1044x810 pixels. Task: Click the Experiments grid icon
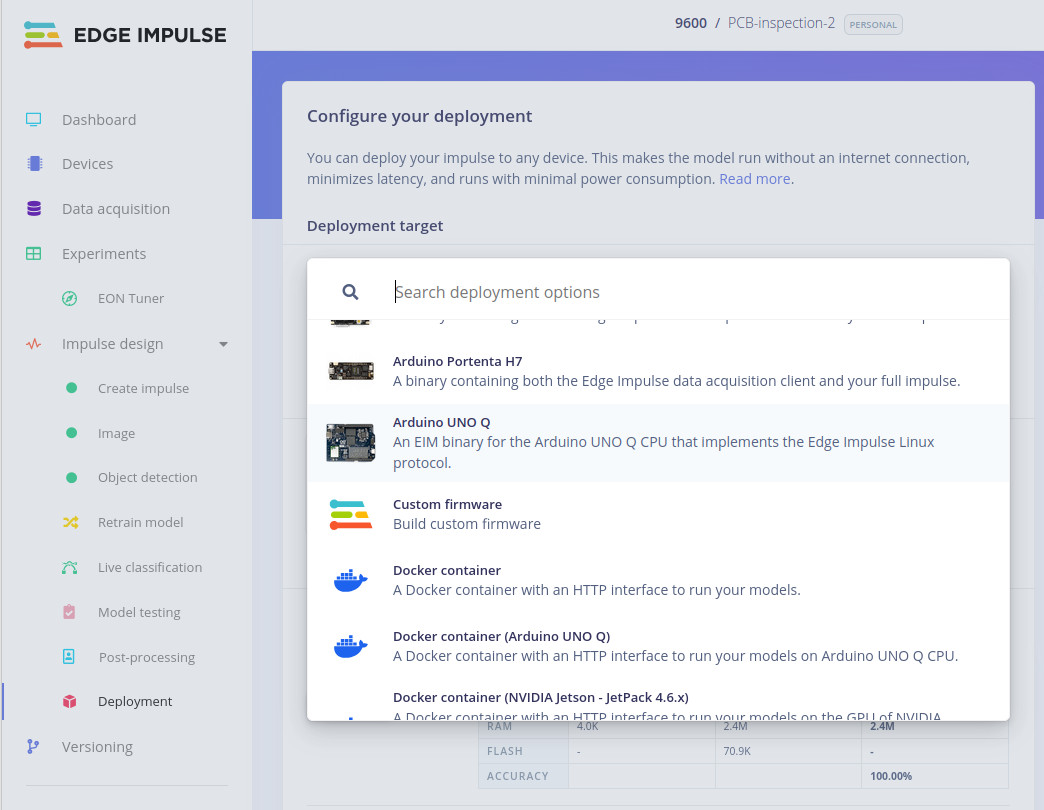pos(33,254)
